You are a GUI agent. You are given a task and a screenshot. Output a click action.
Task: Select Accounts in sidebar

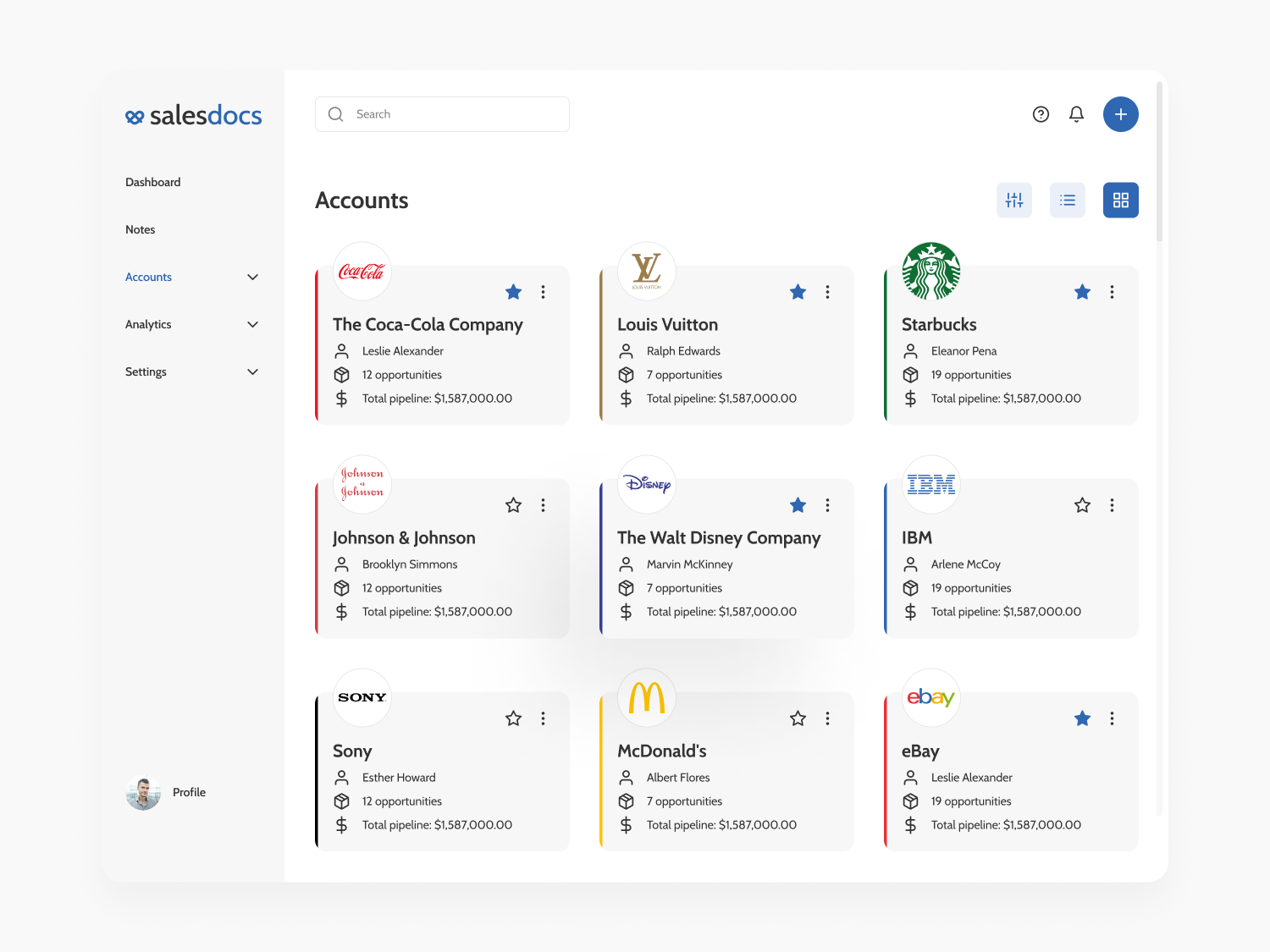[149, 277]
